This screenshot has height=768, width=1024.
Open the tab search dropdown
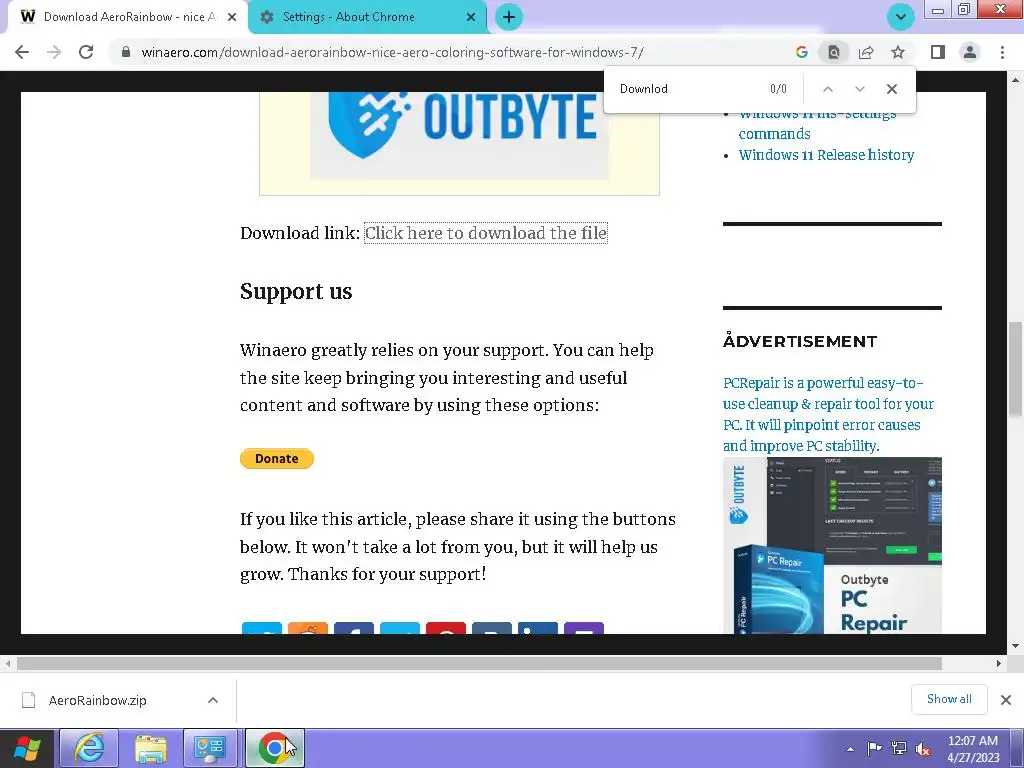click(x=900, y=17)
